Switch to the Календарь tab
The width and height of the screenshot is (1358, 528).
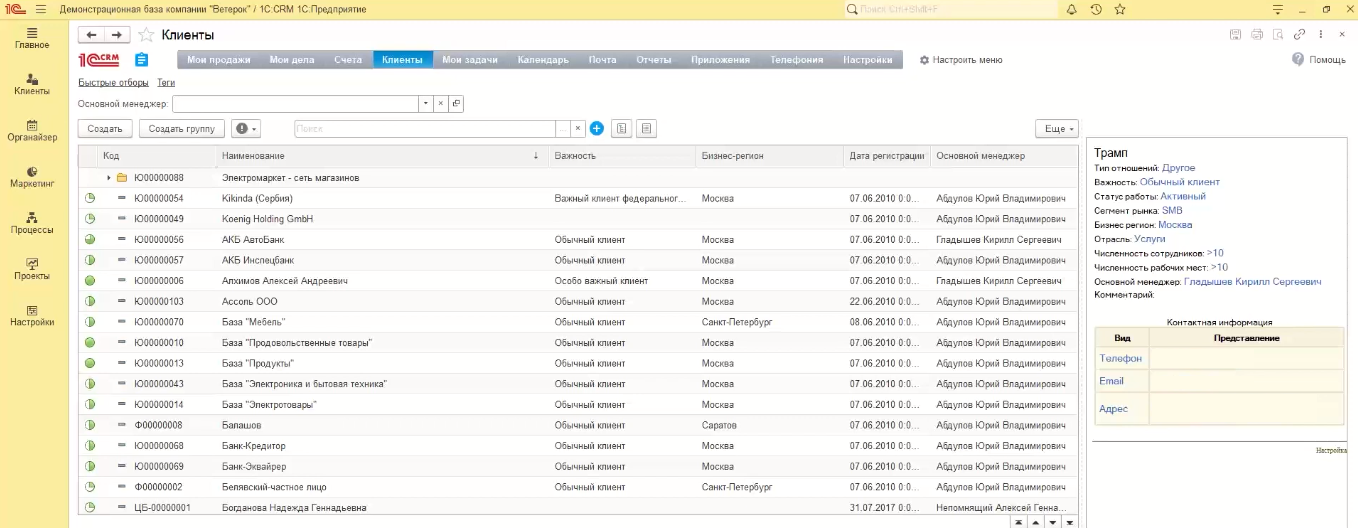[x=543, y=60]
